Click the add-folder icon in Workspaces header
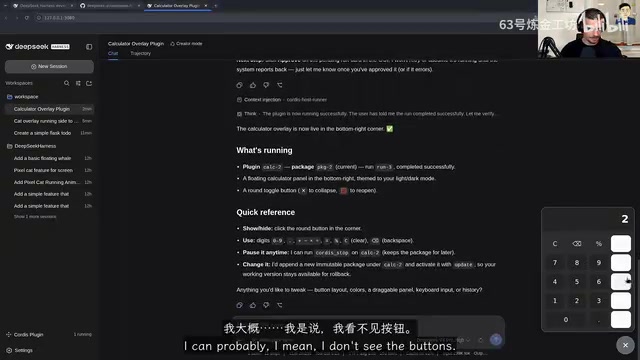This screenshot has height=360, width=640. tap(89, 83)
